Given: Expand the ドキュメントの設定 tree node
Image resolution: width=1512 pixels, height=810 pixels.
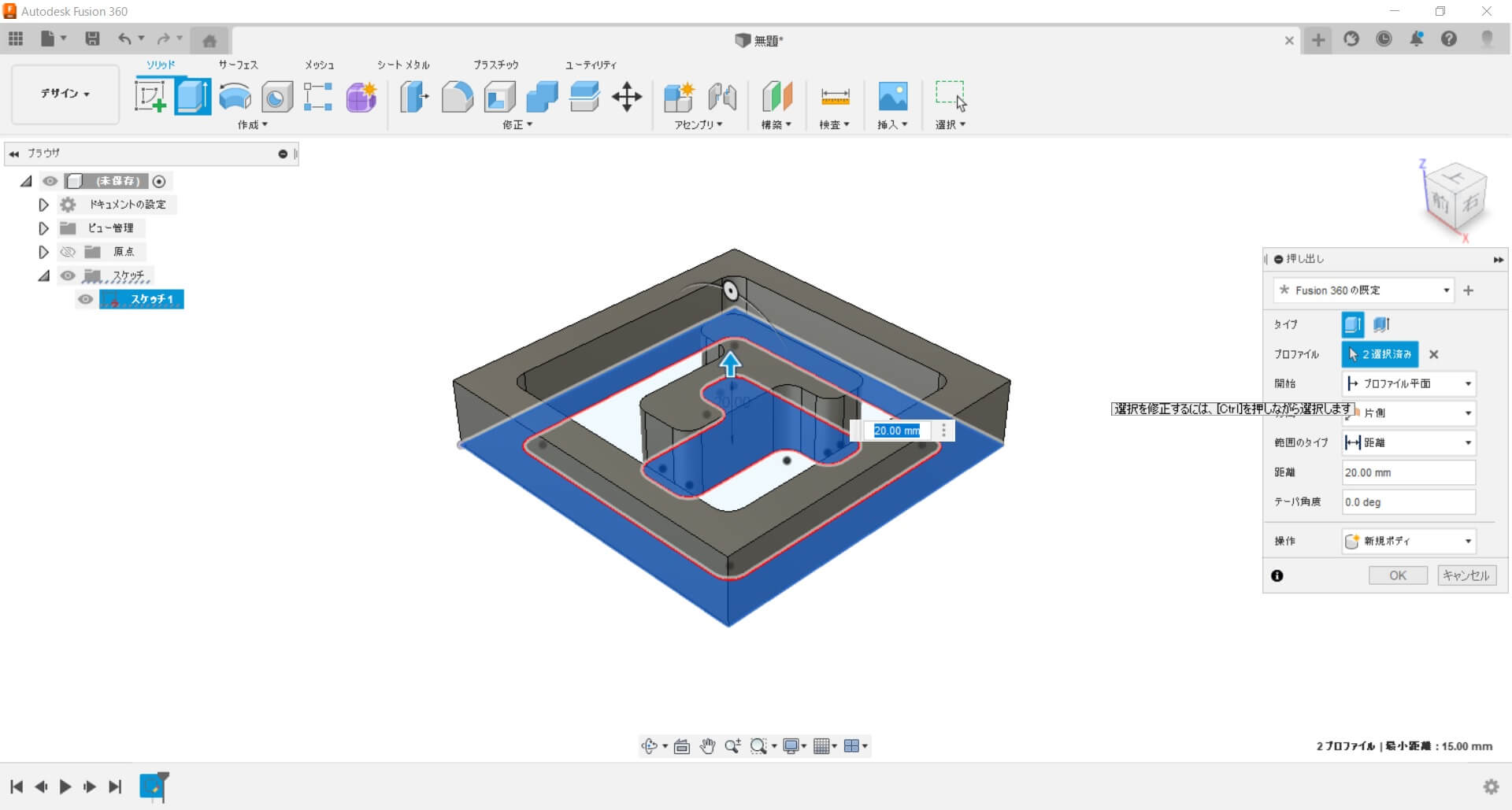Looking at the screenshot, I should [43, 205].
